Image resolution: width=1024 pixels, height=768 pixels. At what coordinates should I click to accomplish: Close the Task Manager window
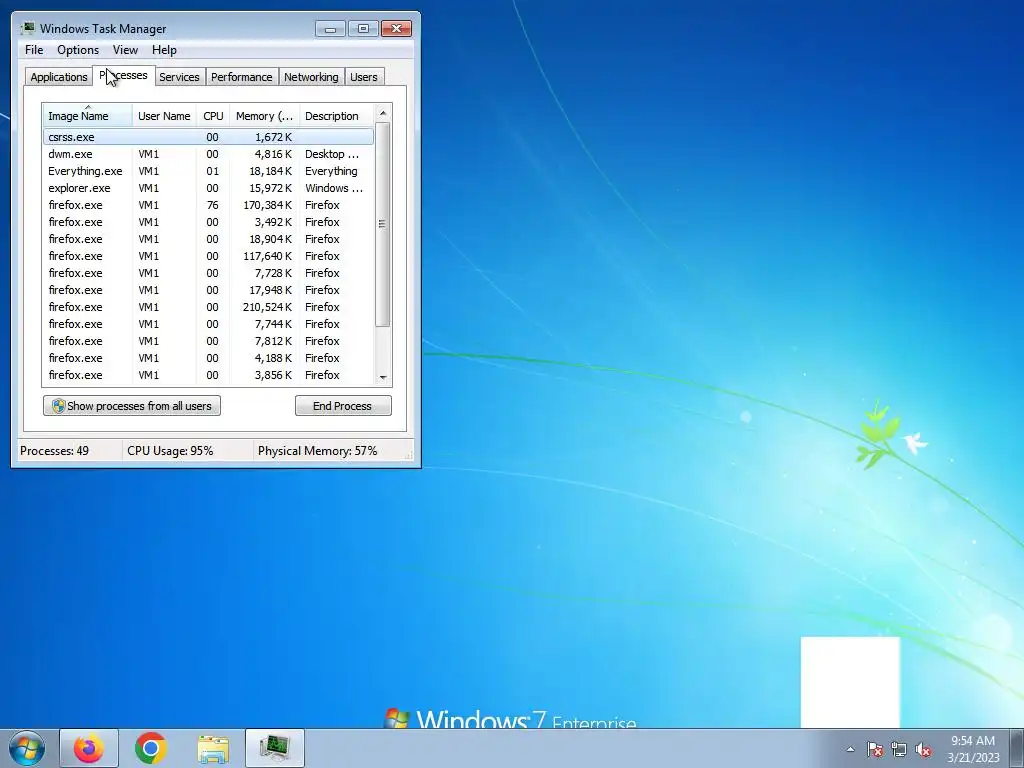[x=396, y=29]
